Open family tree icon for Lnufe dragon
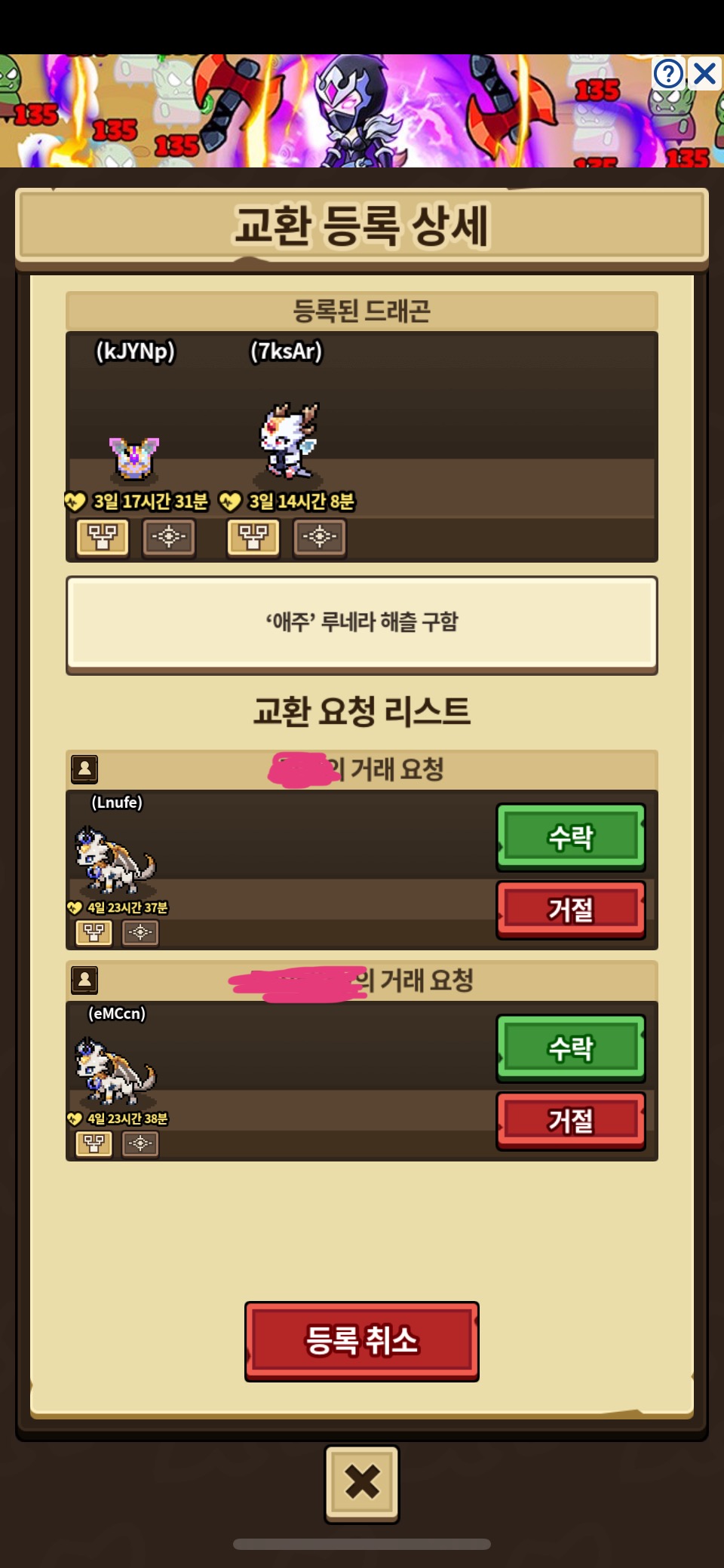 [x=94, y=932]
